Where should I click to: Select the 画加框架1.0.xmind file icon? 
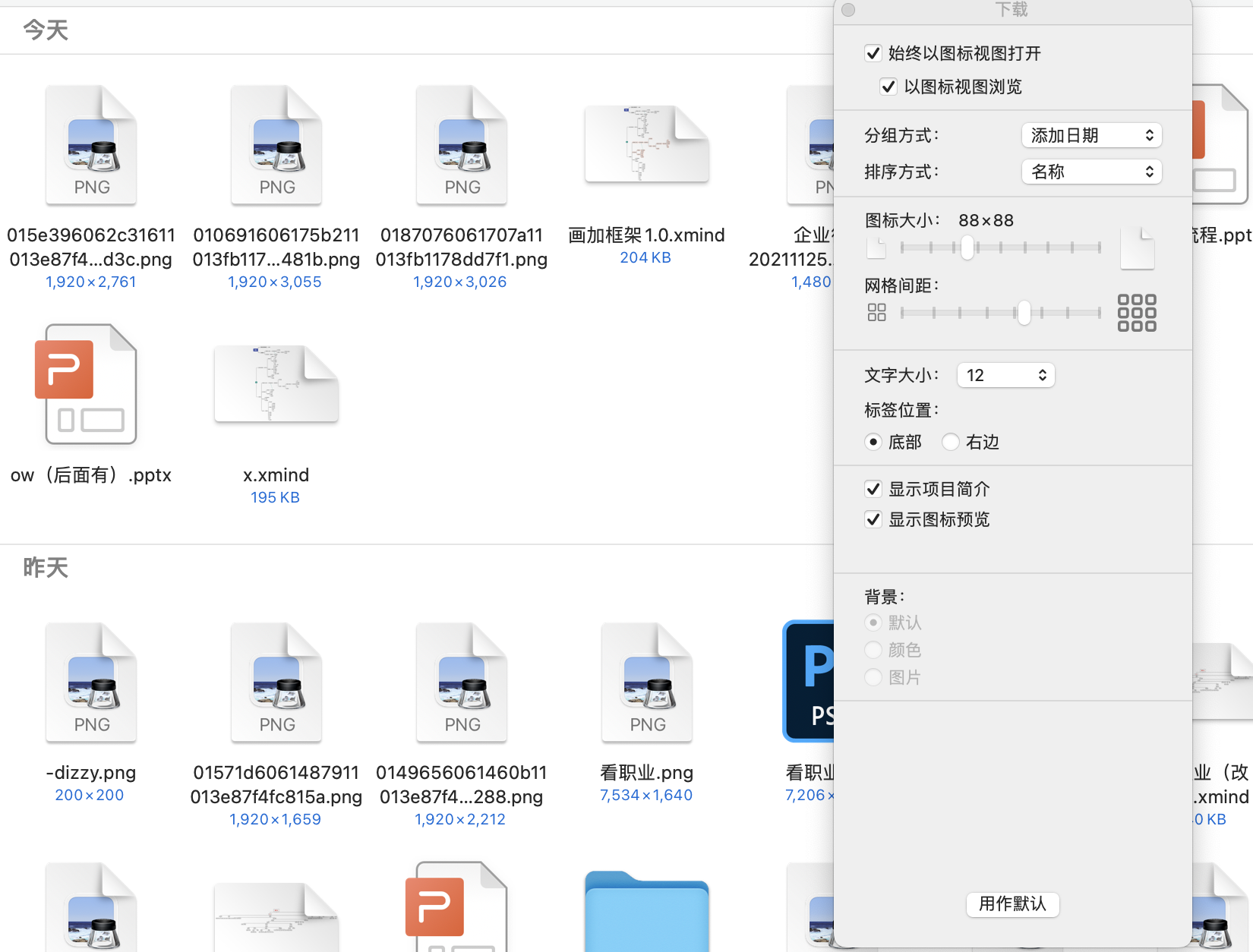pyautogui.click(x=646, y=144)
